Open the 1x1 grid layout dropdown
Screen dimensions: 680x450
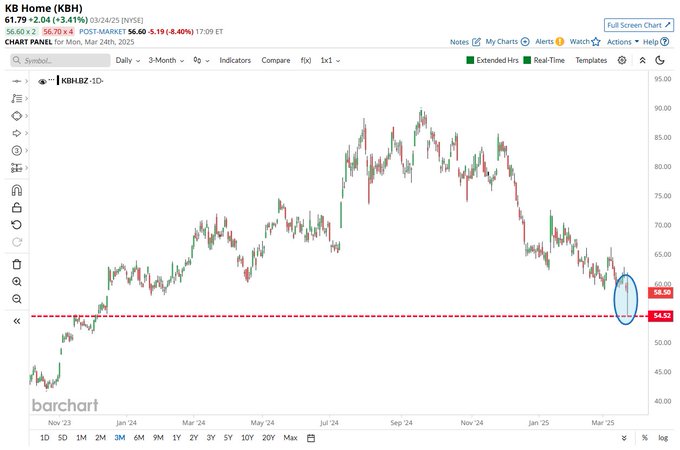pyautogui.click(x=330, y=60)
